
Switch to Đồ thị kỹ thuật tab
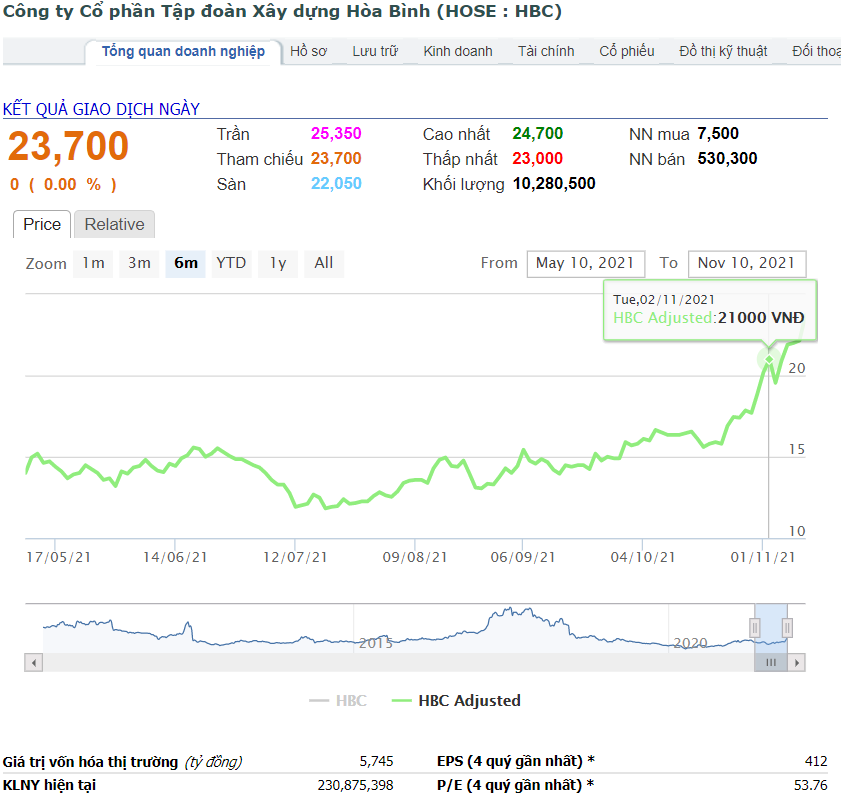pyautogui.click(x=723, y=51)
